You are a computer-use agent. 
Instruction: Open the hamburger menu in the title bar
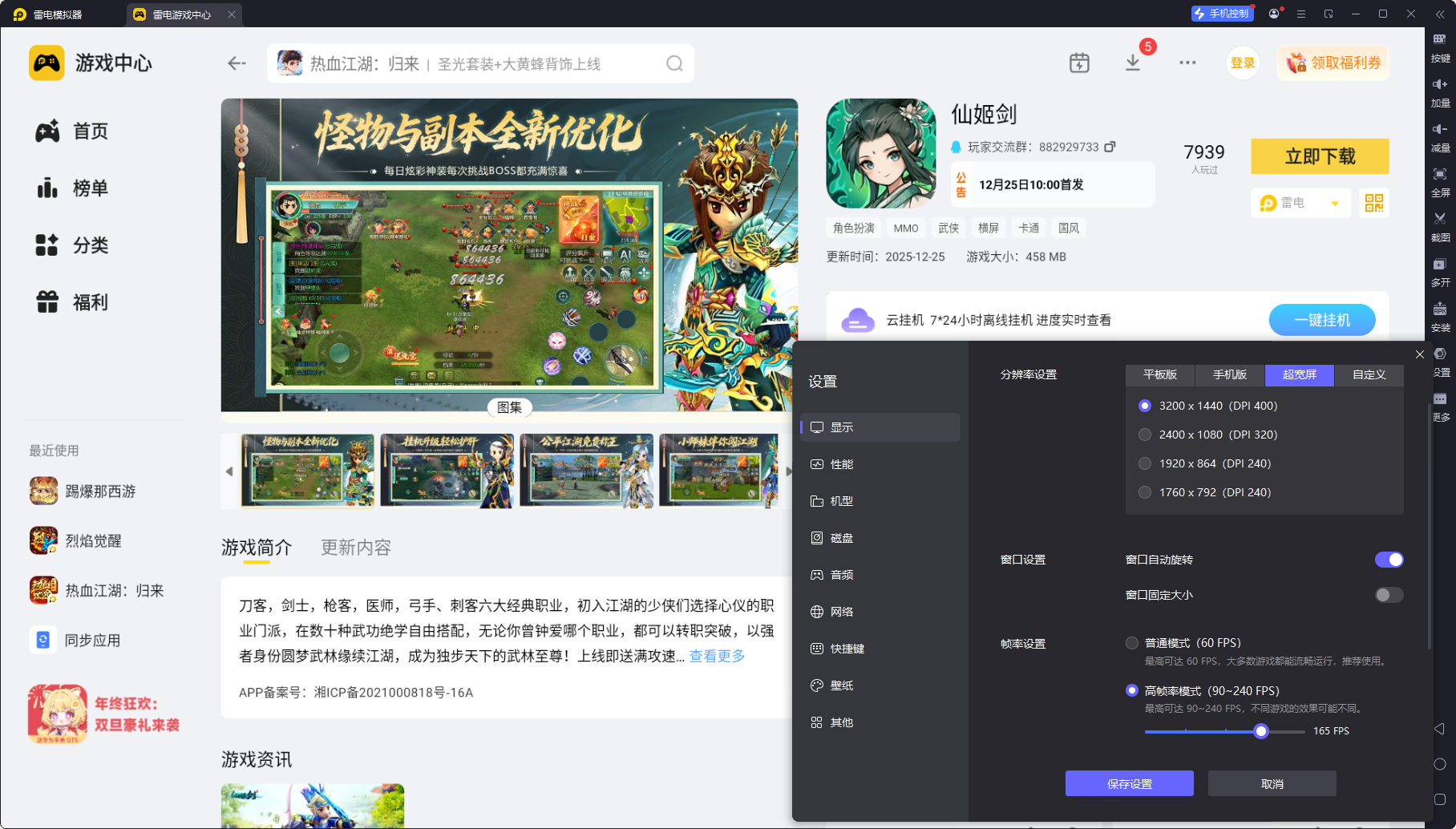click(x=1301, y=14)
